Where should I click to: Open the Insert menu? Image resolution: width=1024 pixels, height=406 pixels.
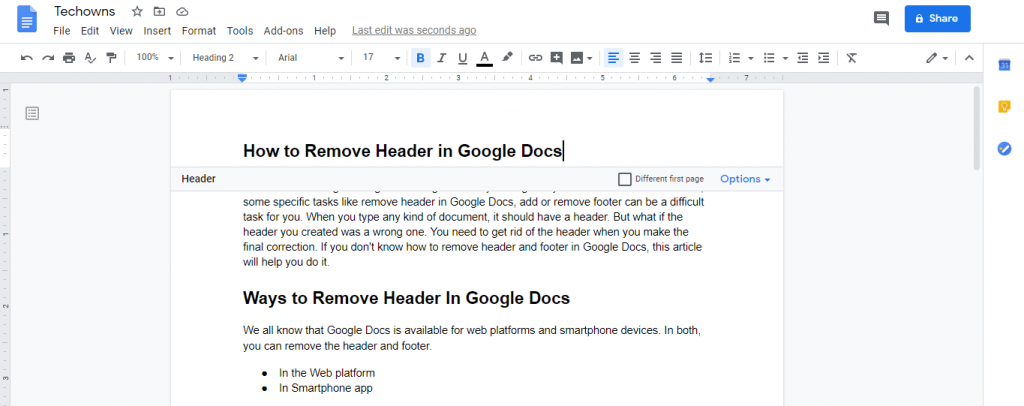click(x=157, y=31)
